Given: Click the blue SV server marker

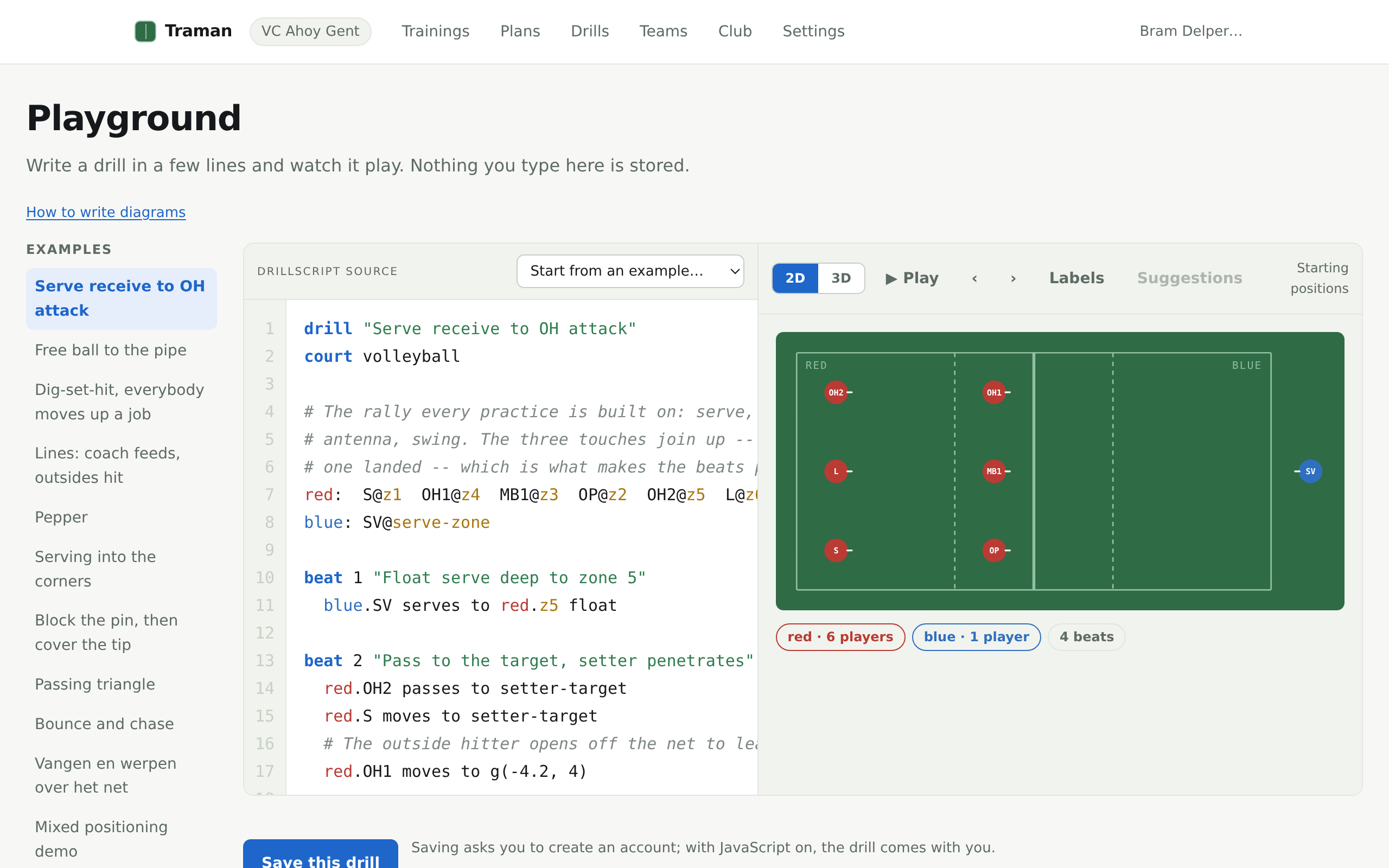Looking at the screenshot, I should tap(1310, 471).
